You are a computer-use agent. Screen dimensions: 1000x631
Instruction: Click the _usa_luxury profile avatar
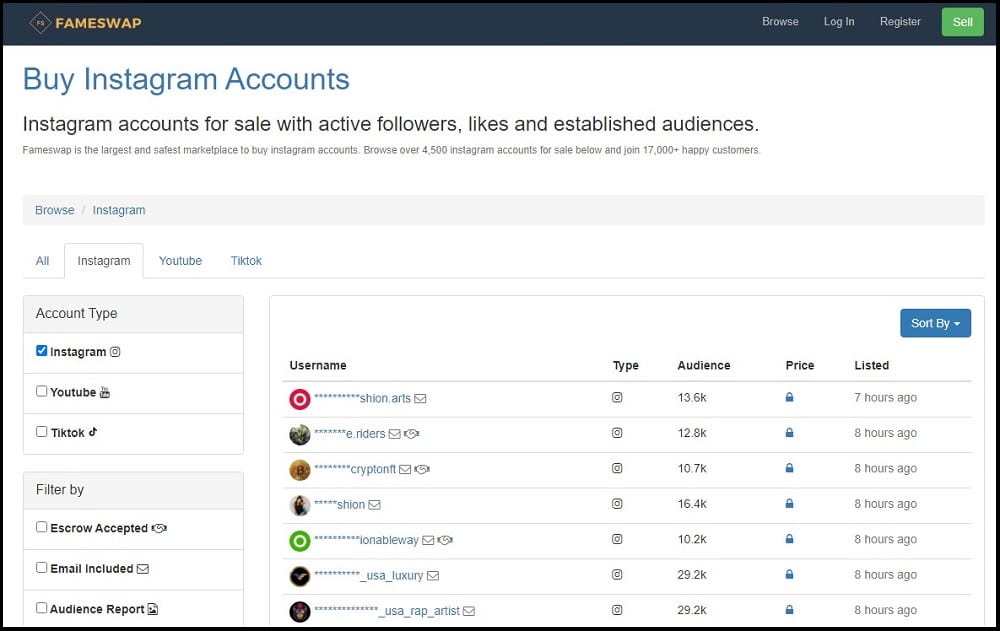pos(300,576)
